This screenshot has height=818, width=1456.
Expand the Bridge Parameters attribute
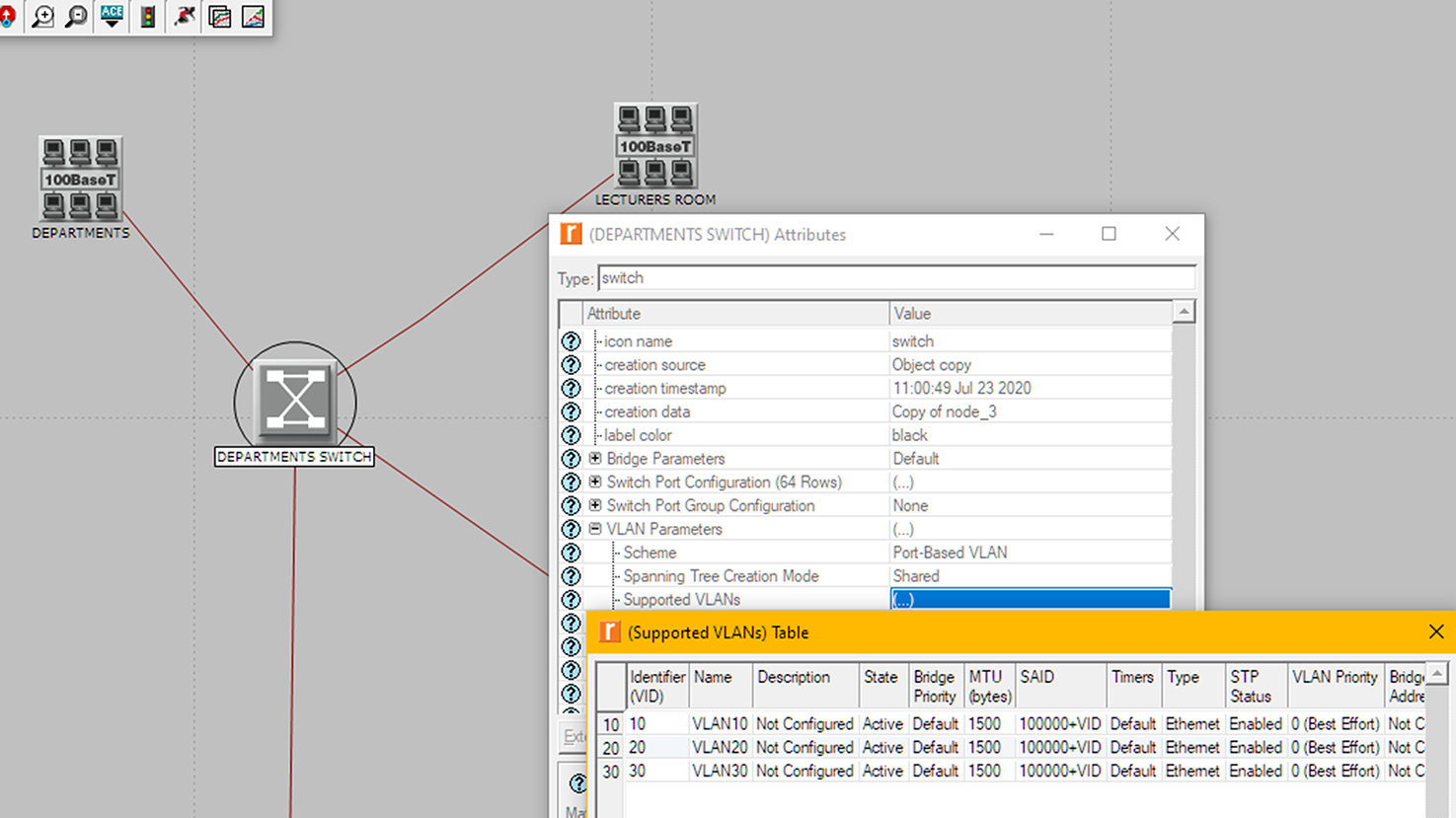click(595, 458)
